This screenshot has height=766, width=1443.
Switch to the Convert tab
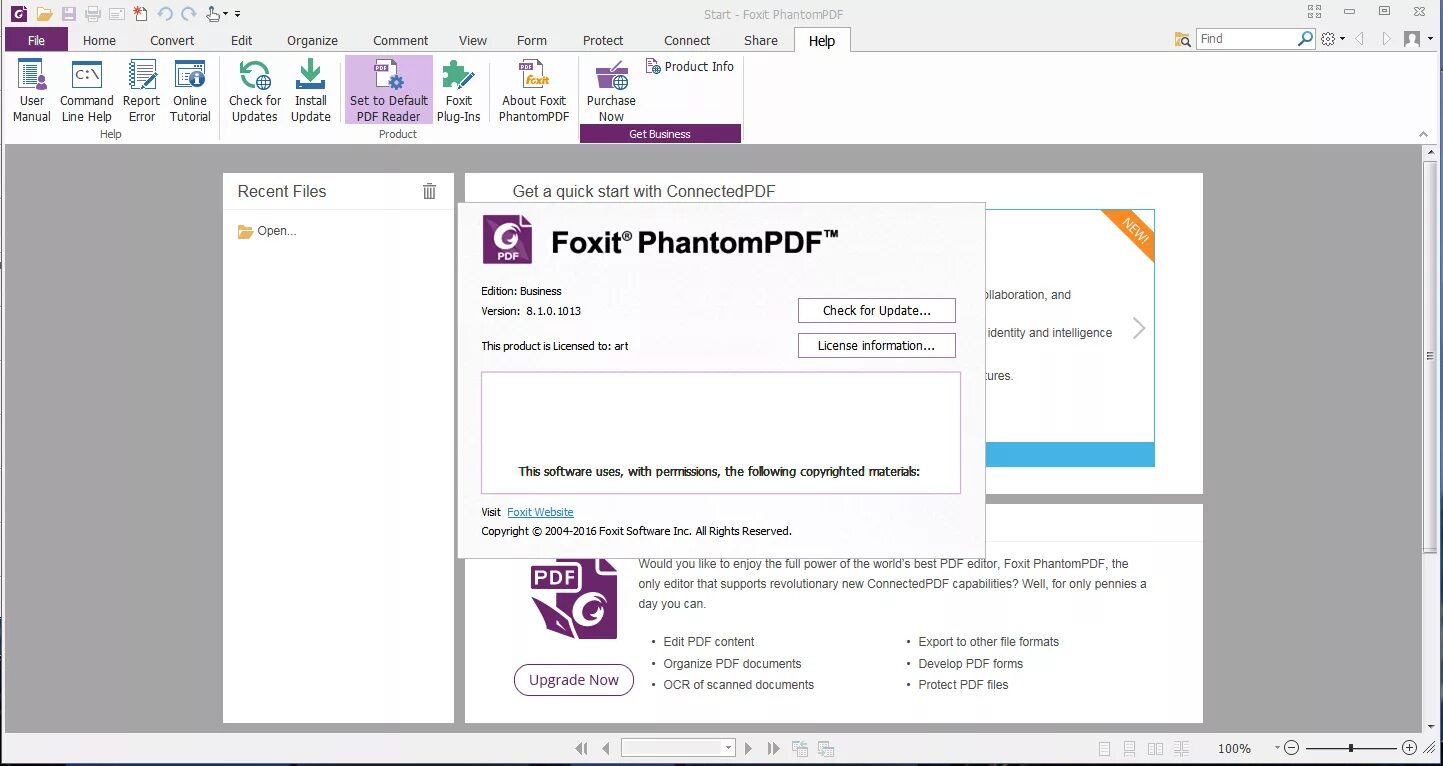(172, 40)
